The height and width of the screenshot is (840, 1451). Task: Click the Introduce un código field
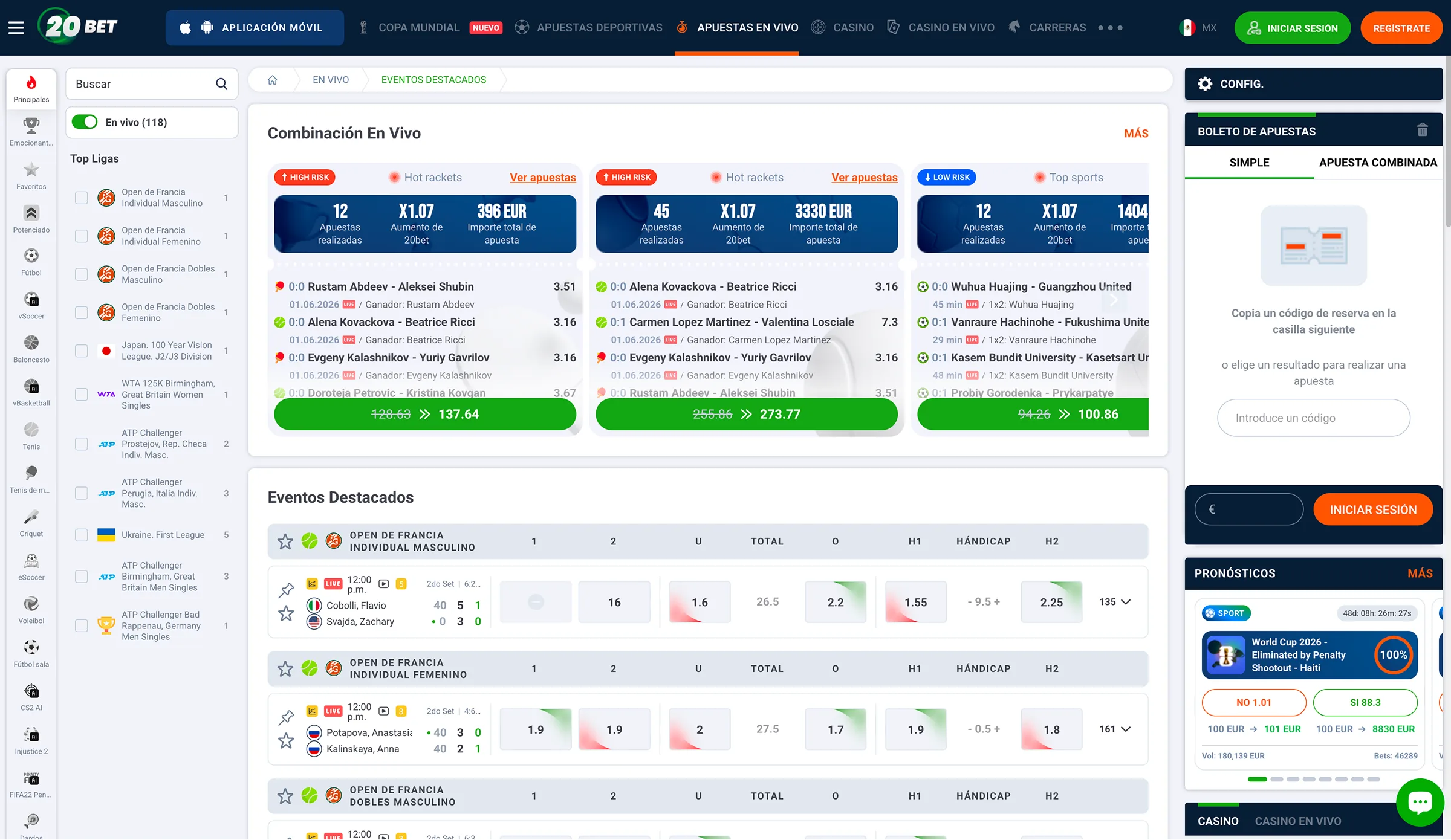coord(1313,418)
